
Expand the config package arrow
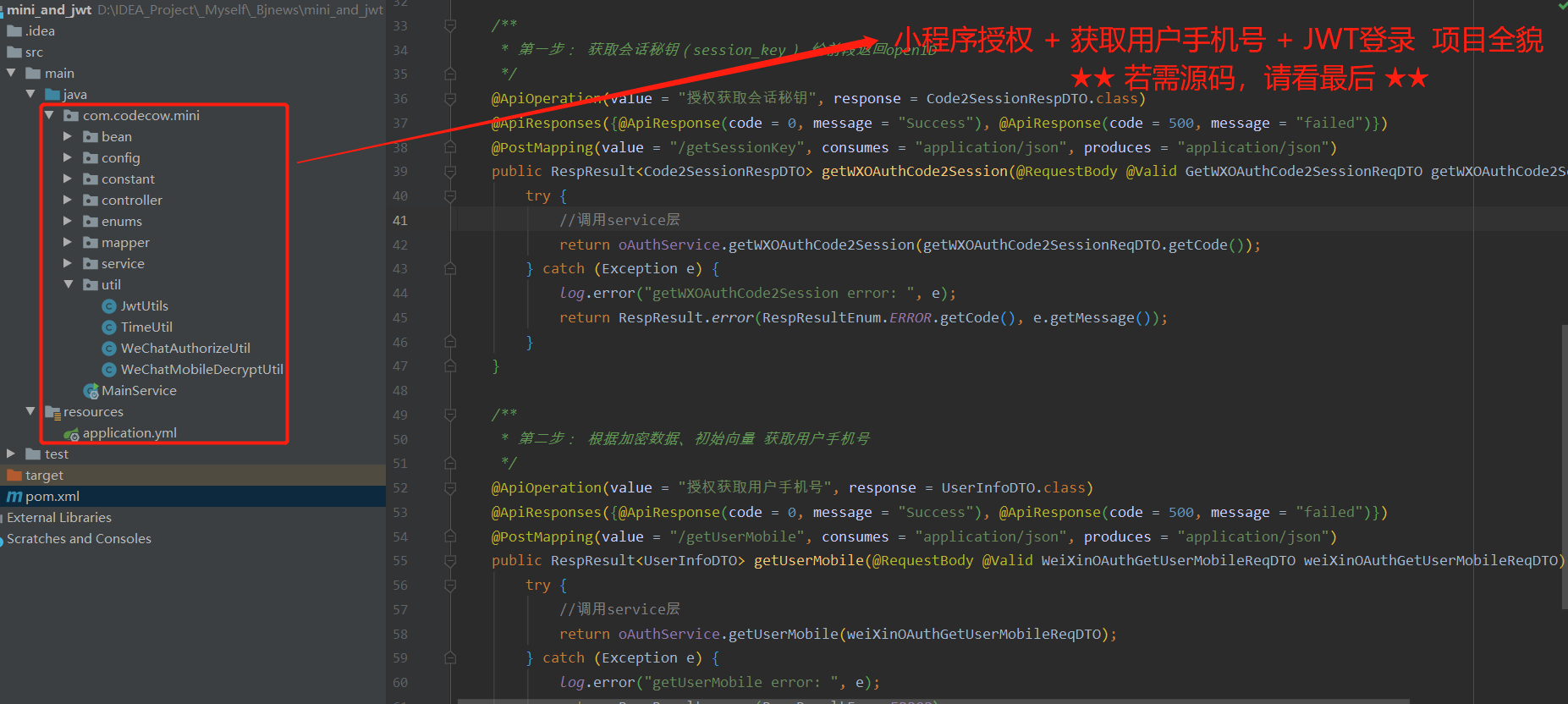68,157
